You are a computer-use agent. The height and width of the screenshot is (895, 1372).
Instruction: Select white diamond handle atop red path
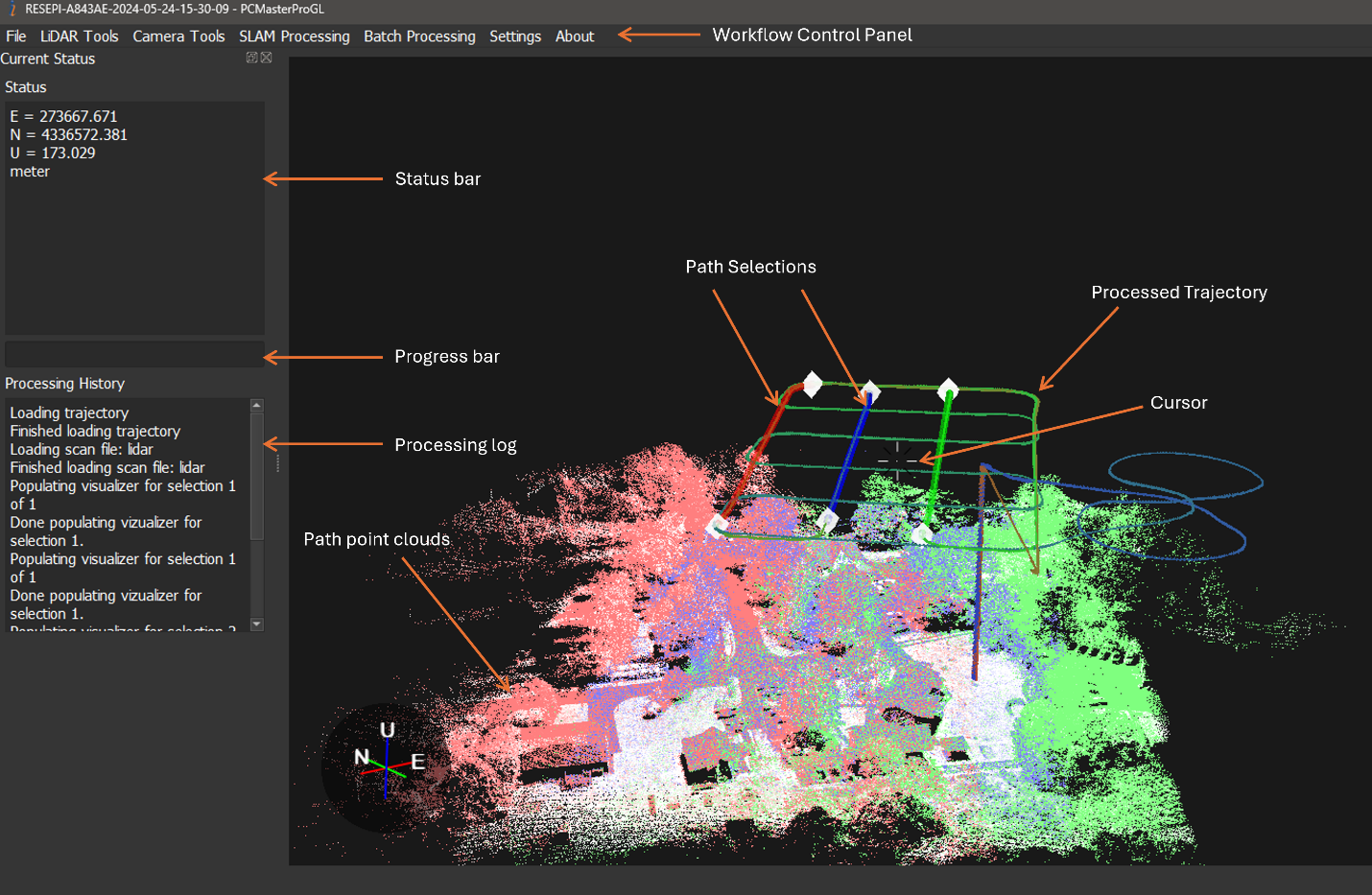(x=812, y=385)
